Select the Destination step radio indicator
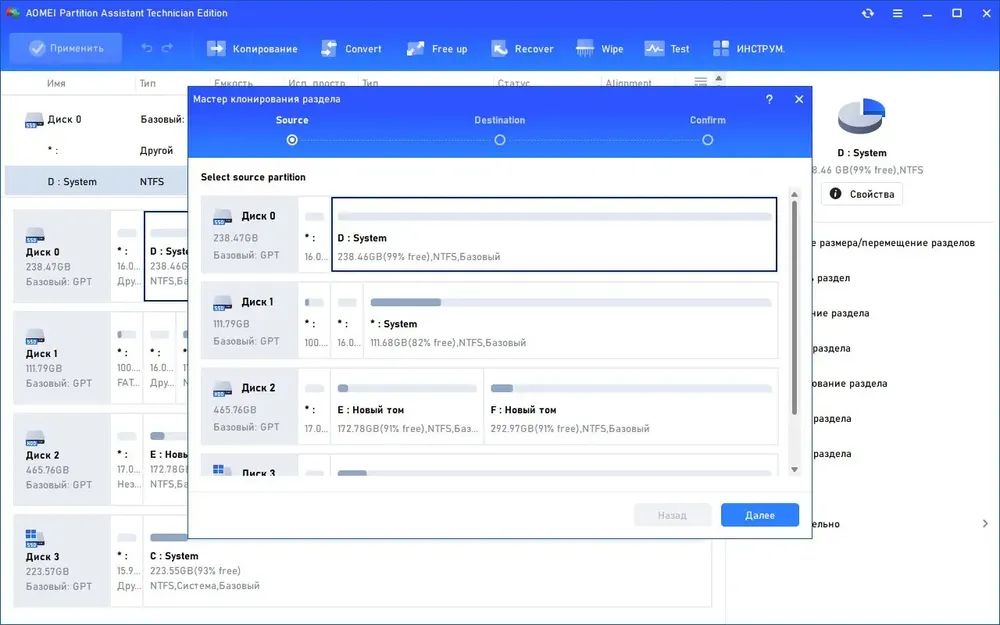 click(x=500, y=140)
